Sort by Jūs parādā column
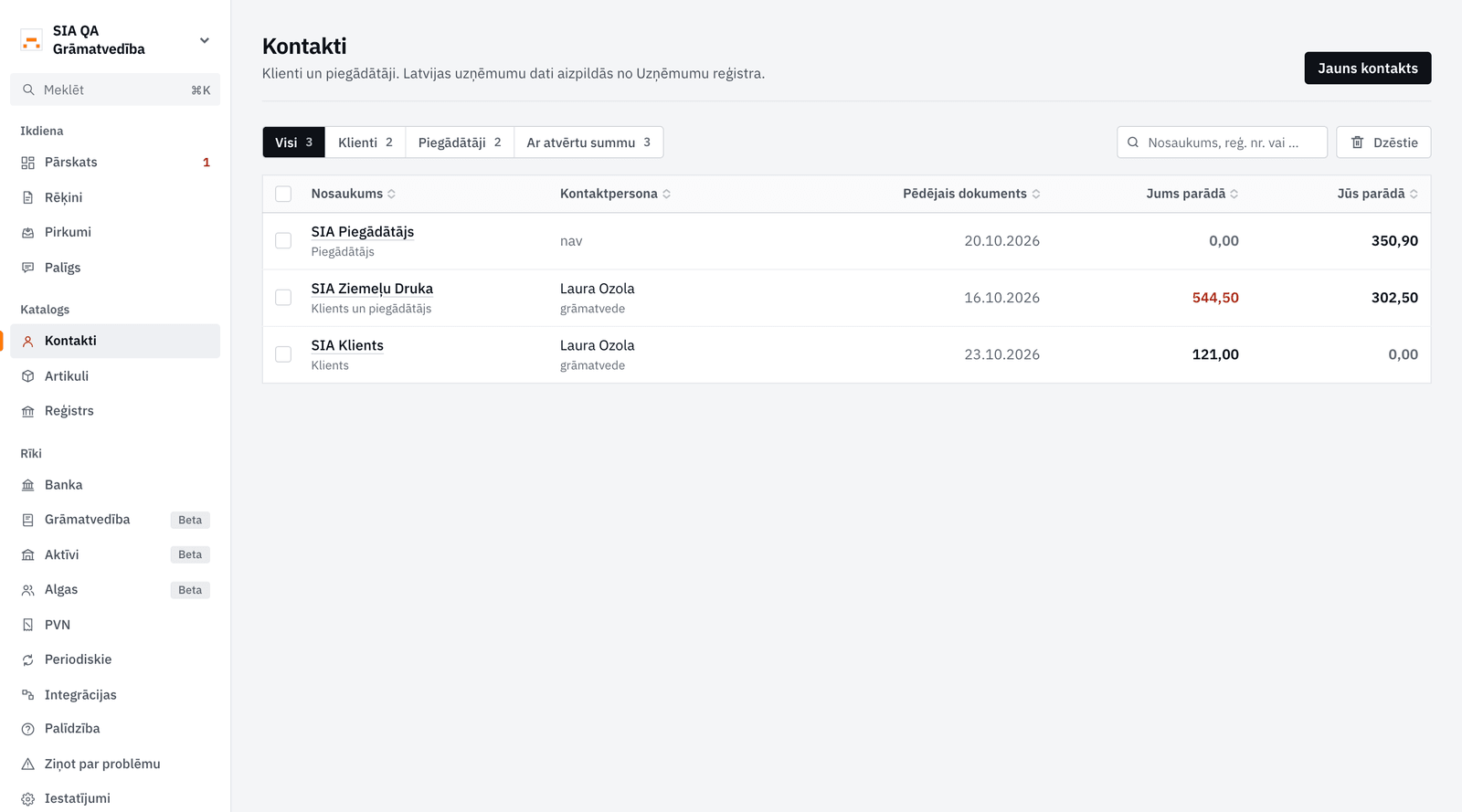The width and height of the screenshot is (1462, 812). coord(1377,194)
